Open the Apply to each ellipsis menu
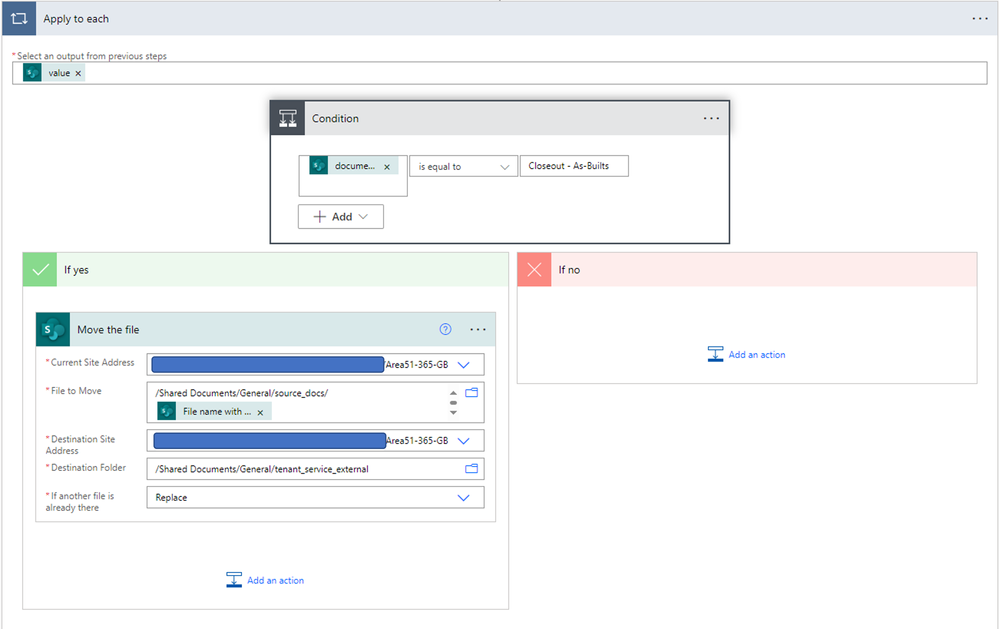The image size is (999, 629). coord(980,18)
